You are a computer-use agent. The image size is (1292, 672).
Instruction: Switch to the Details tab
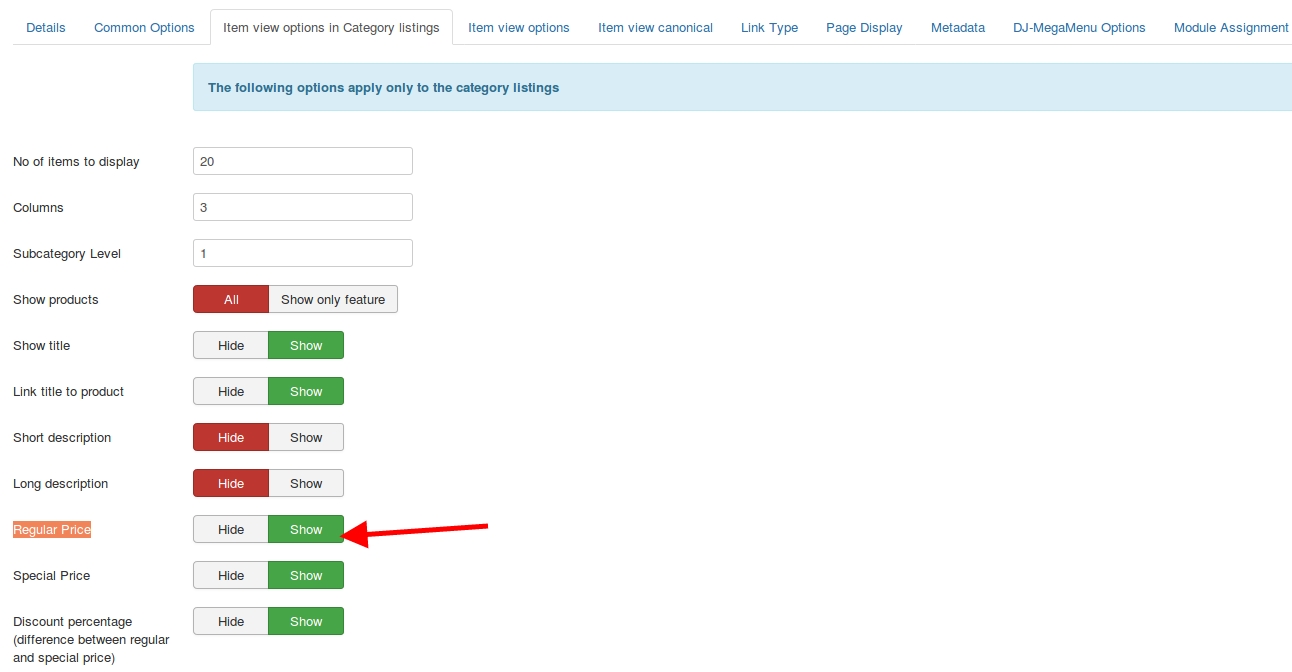coord(46,27)
